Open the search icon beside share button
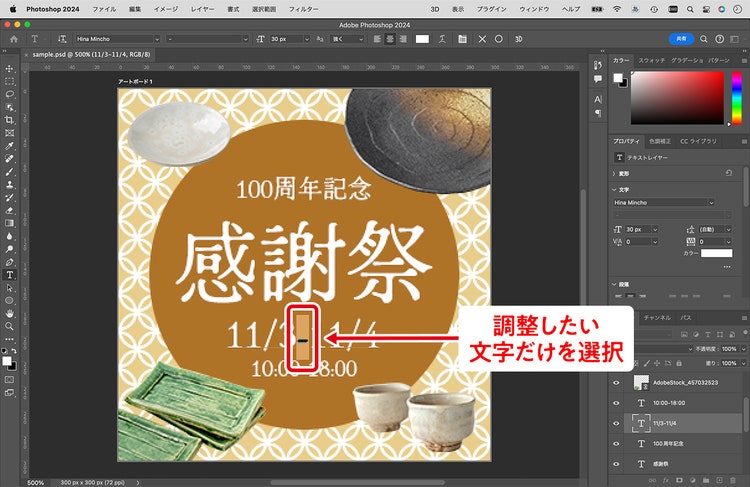 (704, 39)
